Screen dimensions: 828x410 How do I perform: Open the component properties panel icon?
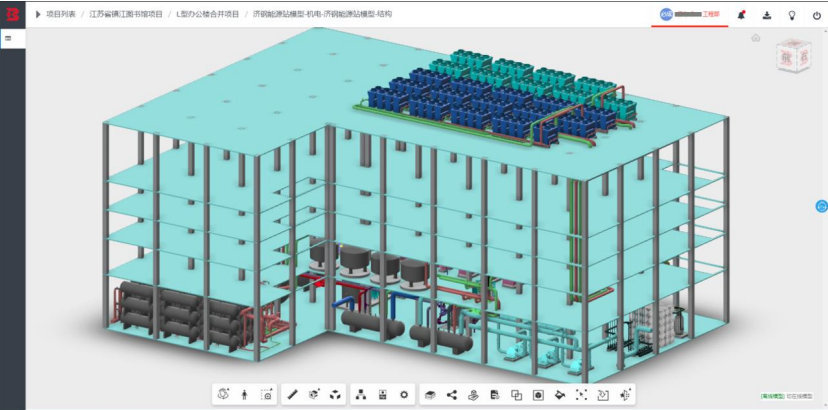pos(383,394)
